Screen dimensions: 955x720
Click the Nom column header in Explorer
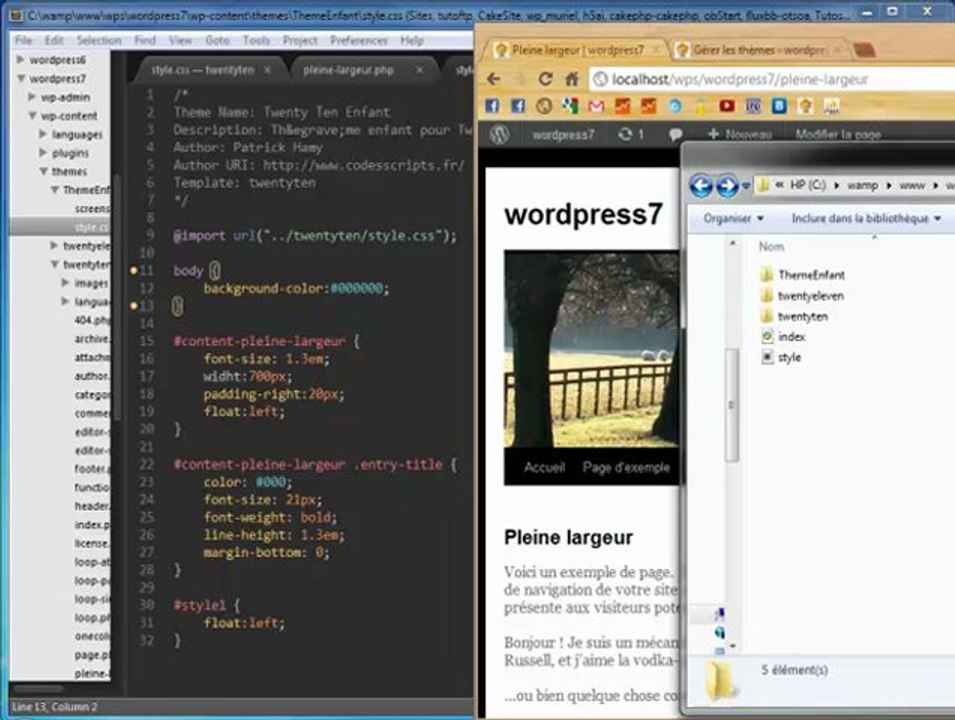[x=771, y=247]
